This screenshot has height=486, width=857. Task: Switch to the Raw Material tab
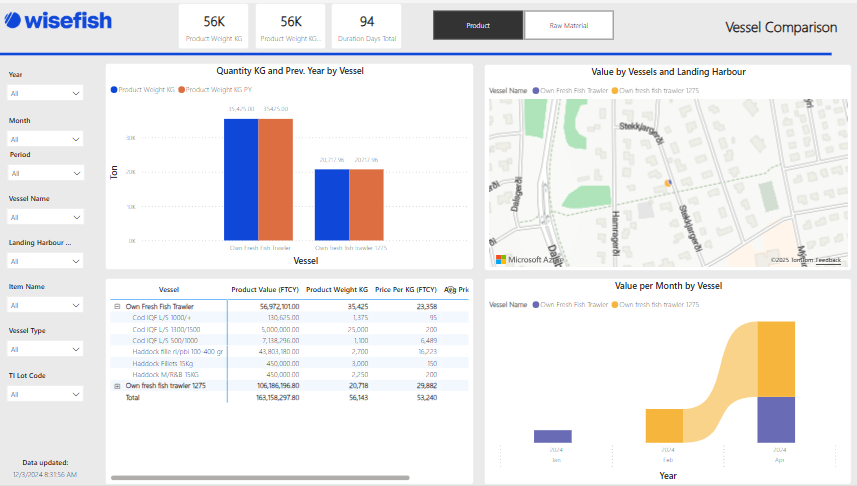[569, 25]
